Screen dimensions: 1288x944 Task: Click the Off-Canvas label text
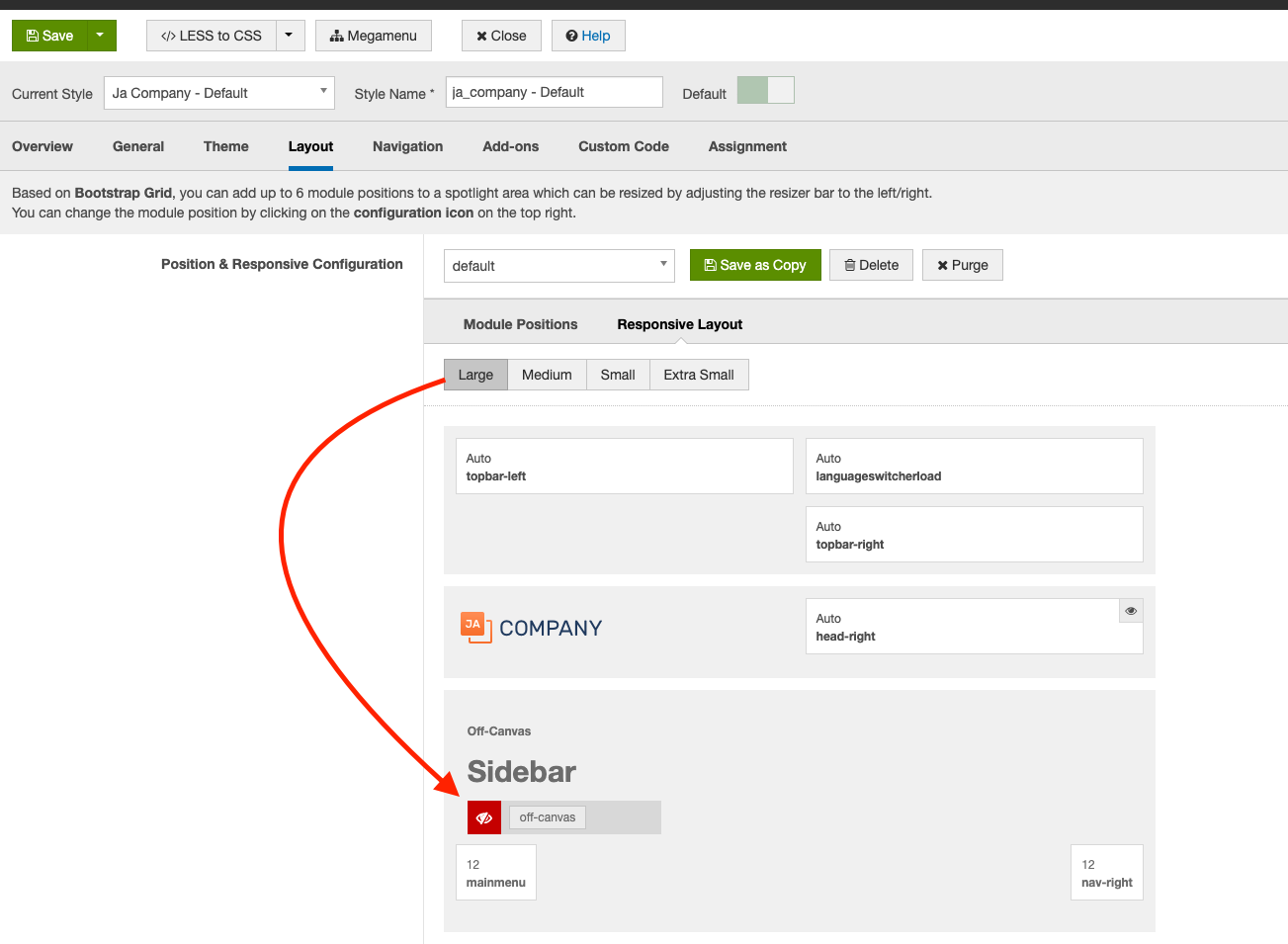click(x=499, y=731)
